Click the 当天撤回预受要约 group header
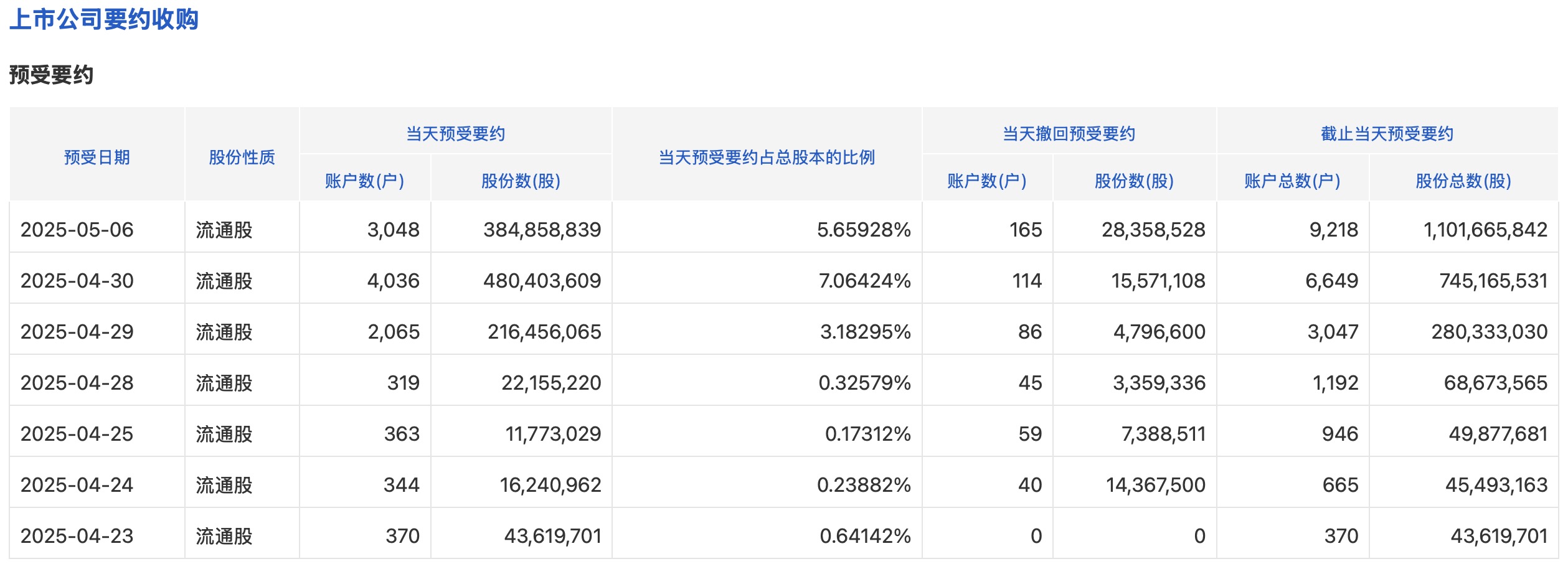The width and height of the screenshot is (1568, 569). tap(1069, 134)
